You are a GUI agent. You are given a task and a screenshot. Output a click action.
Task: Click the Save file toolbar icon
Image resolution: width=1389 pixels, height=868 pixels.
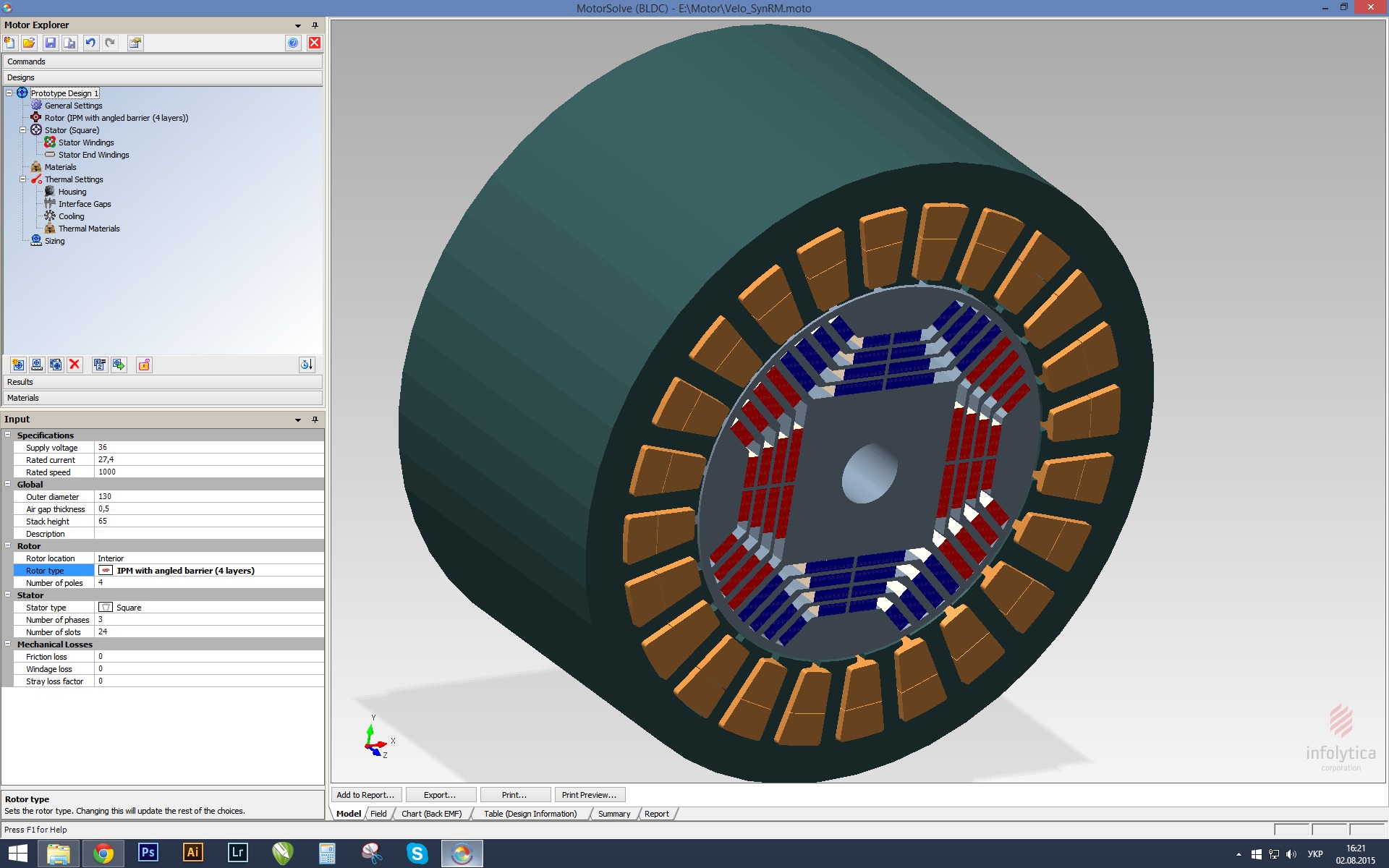click(50, 43)
